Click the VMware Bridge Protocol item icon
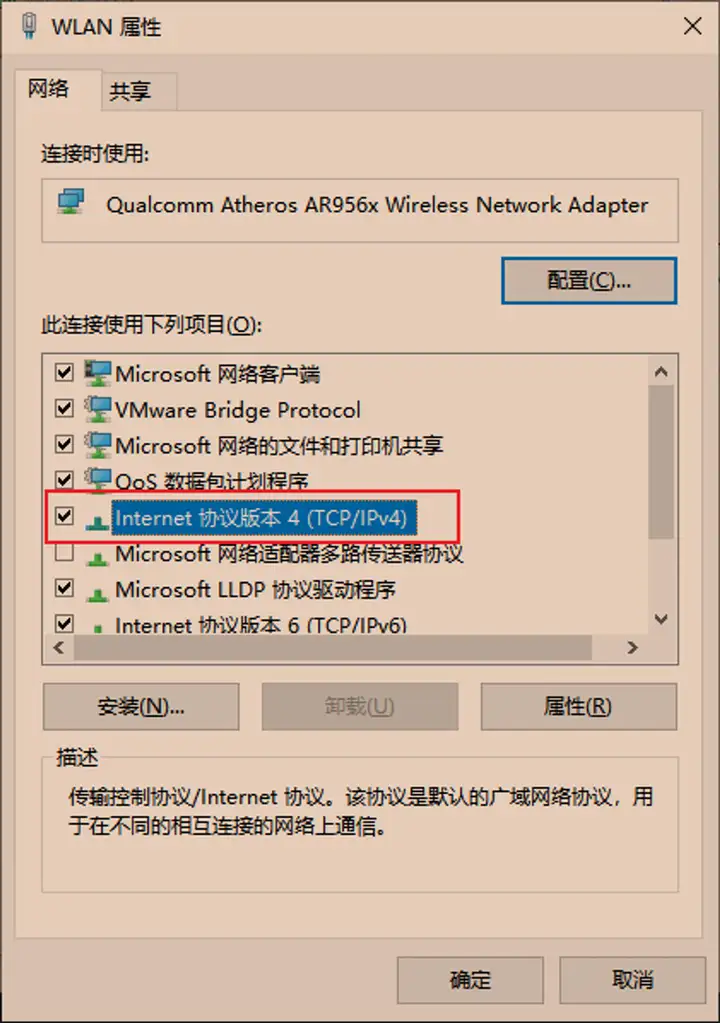The width and height of the screenshot is (720, 1023). [x=98, y=409]
